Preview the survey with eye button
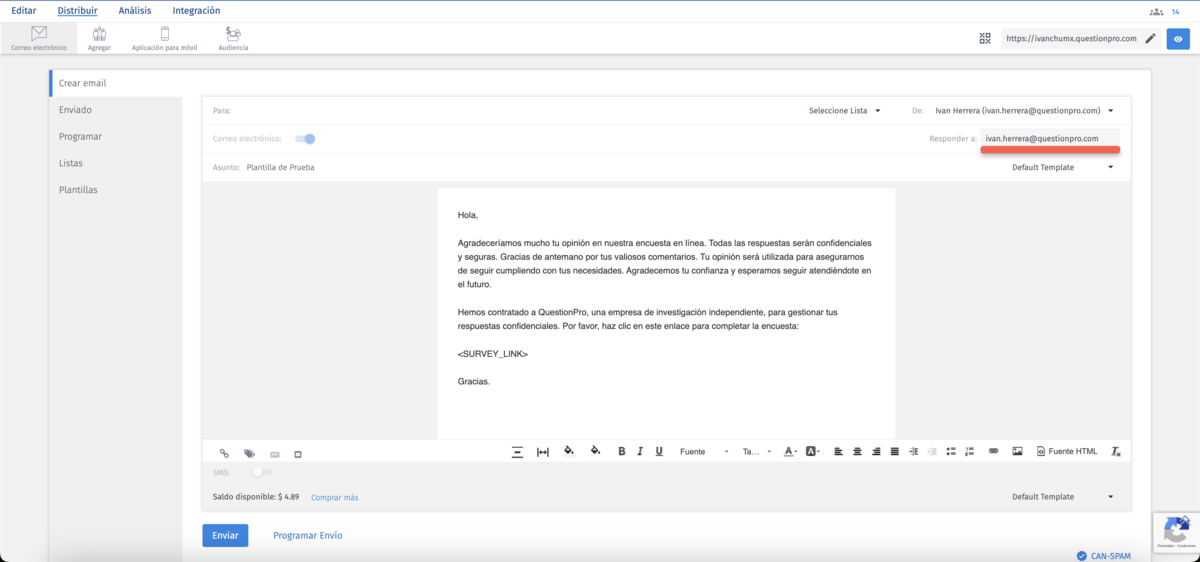Viewport: 1200px width, 562px height. point(1178,38)
